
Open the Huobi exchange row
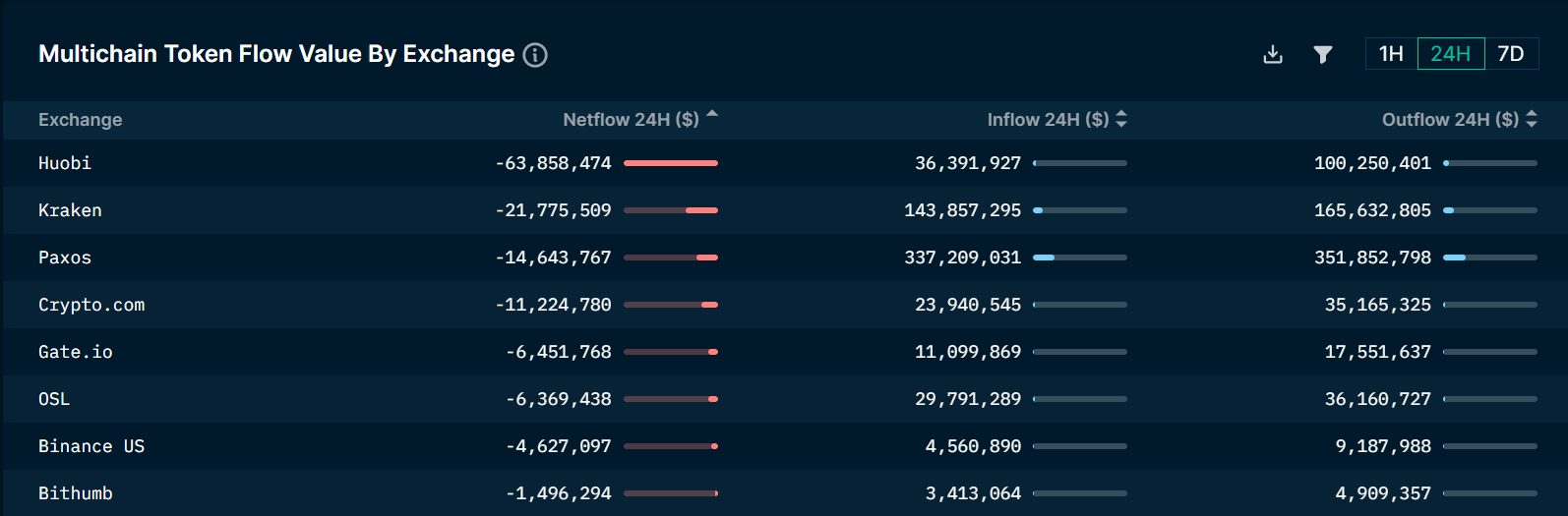click(784, 163)
